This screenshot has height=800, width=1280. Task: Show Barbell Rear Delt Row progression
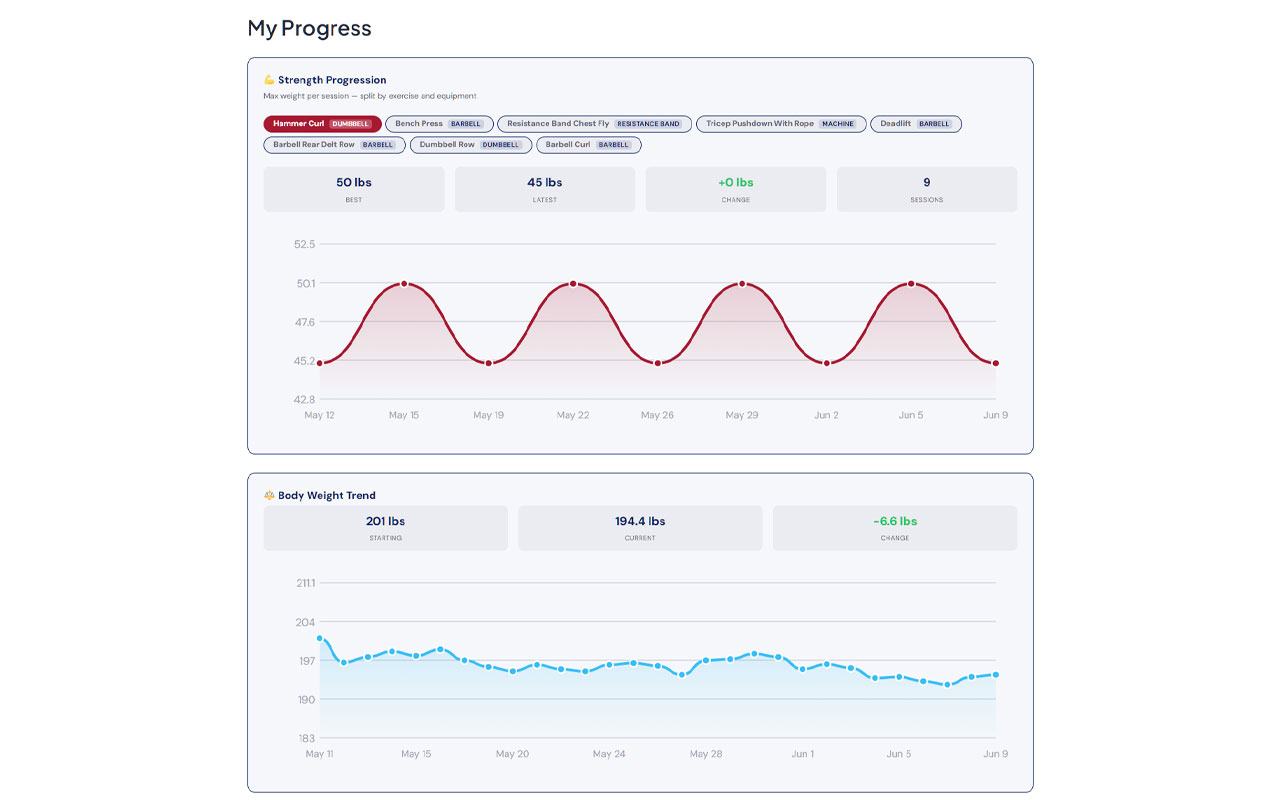tap(334, 145)
